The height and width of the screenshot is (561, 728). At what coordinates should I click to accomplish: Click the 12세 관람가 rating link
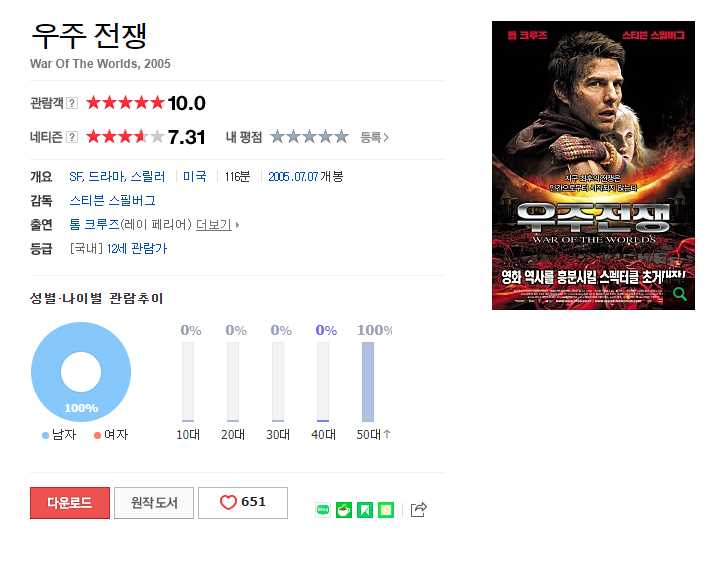tap(136, 248)
